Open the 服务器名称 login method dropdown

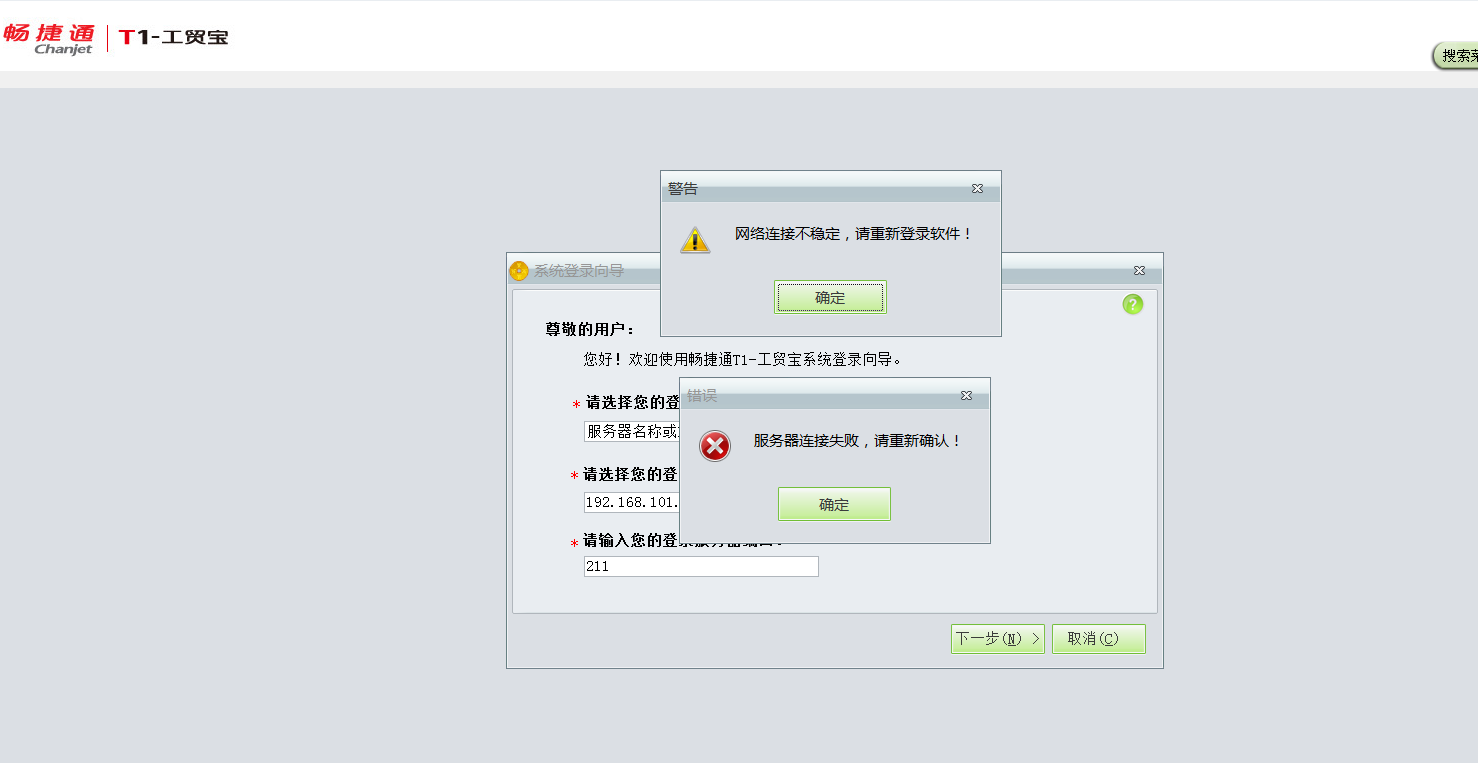coord(632,431)
